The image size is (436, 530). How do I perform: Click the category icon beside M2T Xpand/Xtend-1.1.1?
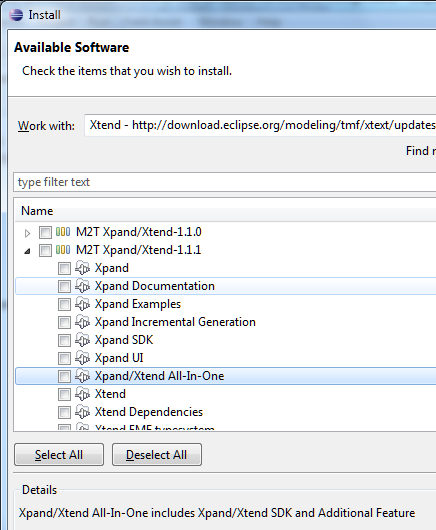pyautogui.click(x=63, y=250)
